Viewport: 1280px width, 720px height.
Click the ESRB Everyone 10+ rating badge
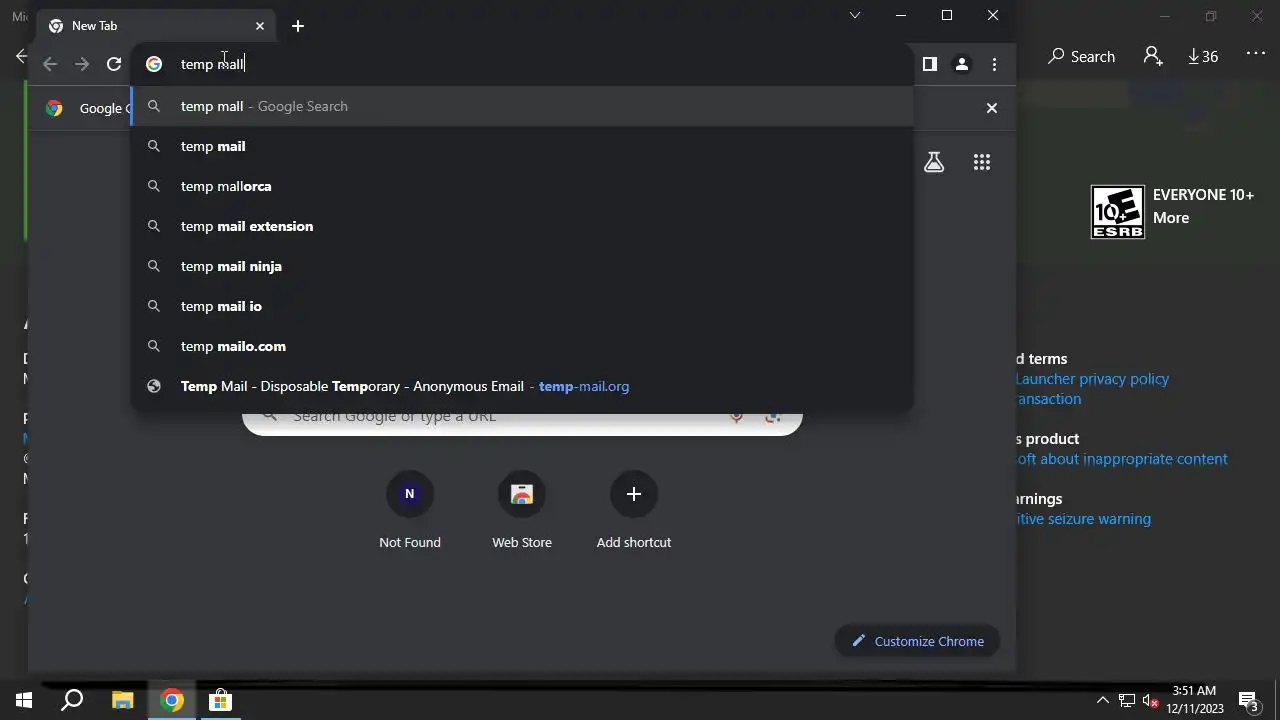click(x=1117, y=212)
